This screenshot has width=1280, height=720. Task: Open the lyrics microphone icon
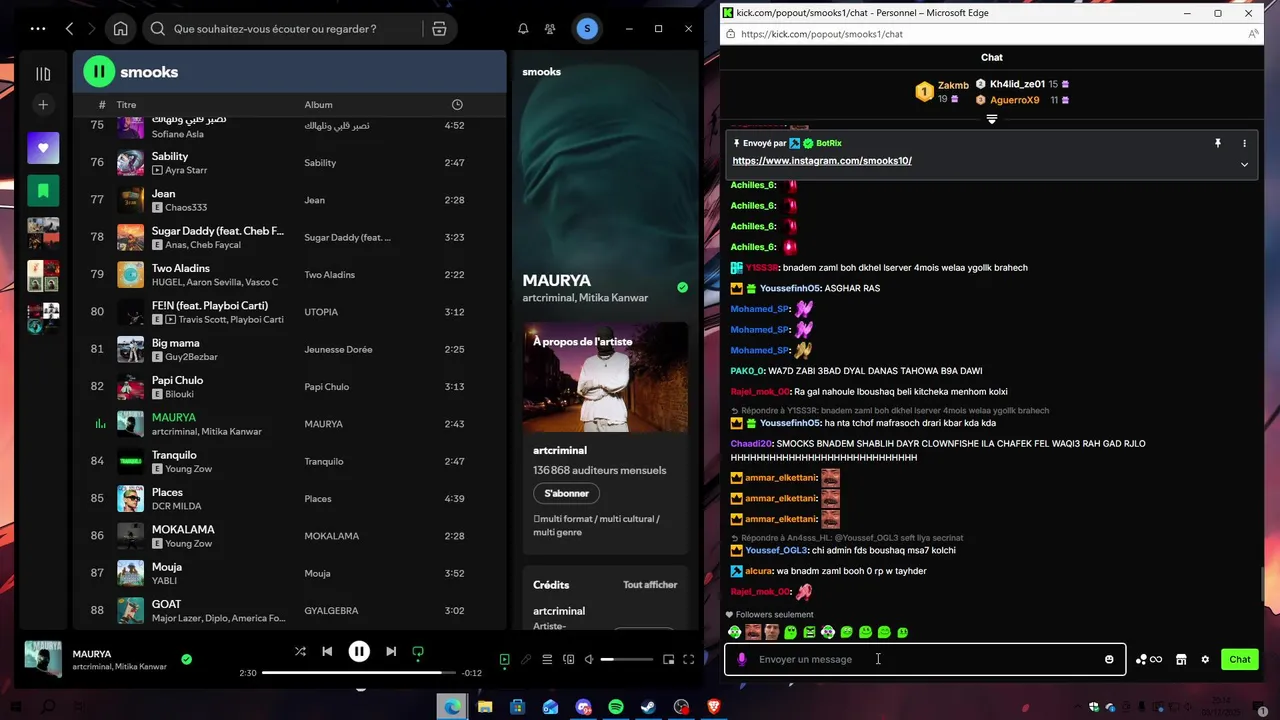click(x=525, y=660)
